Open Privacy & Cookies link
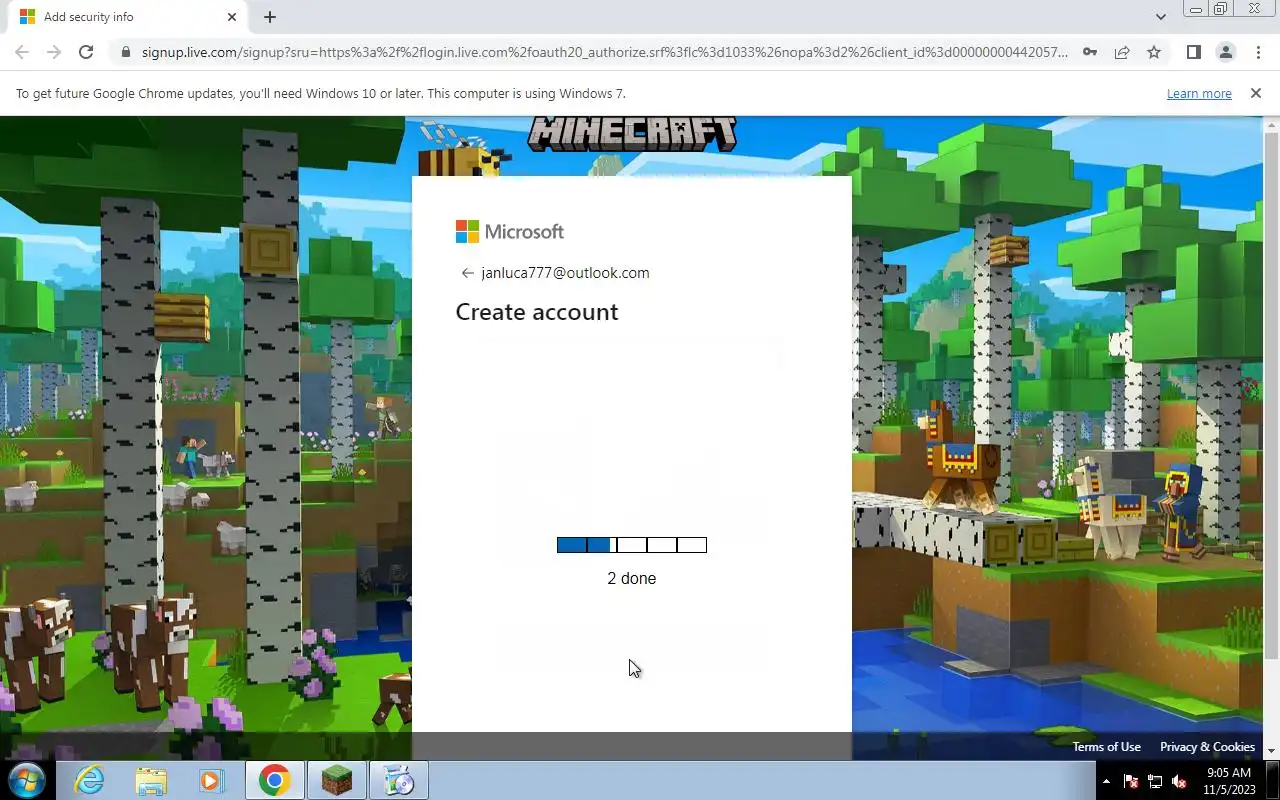The image size is (1280, 800). (1207, 747)
